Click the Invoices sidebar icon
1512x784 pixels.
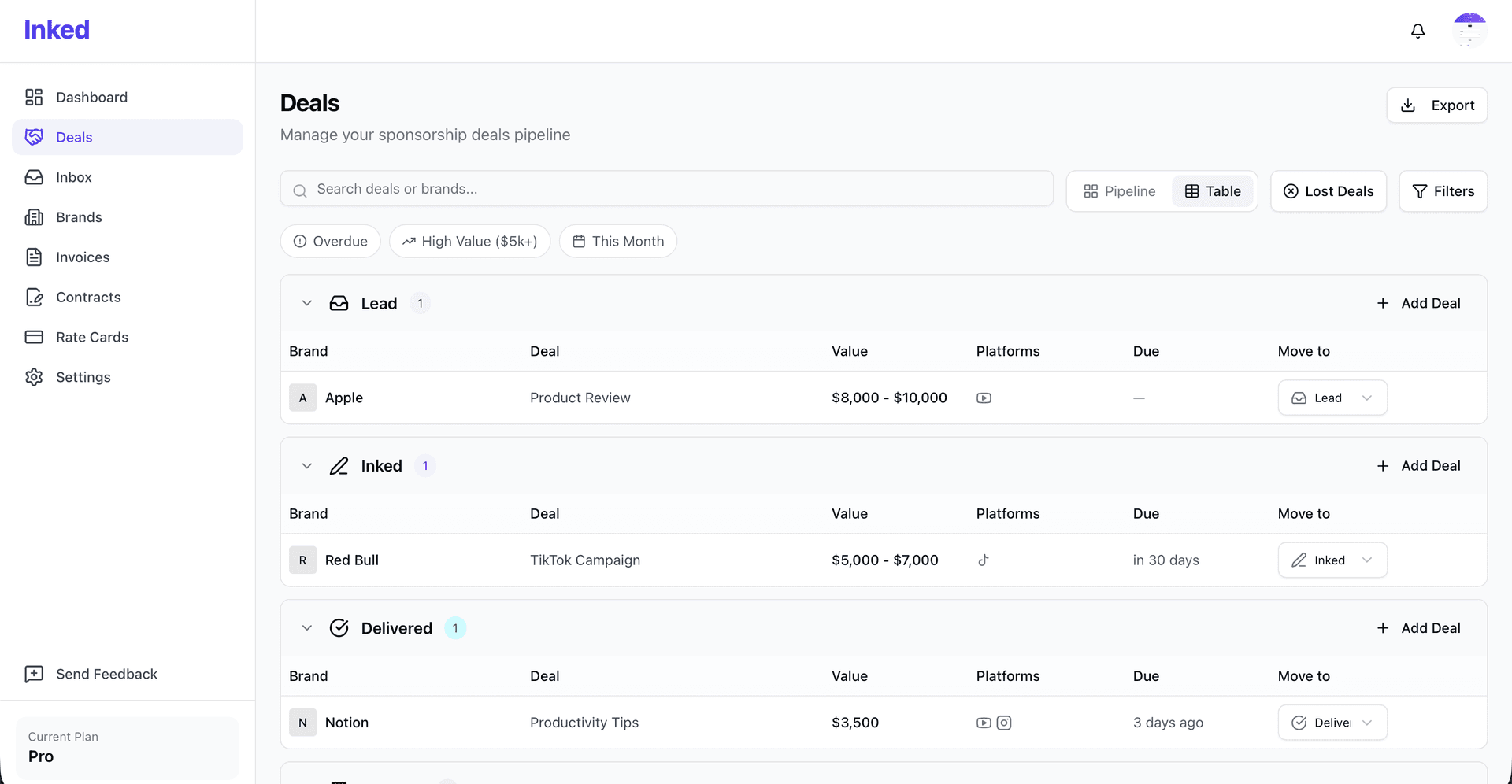click(x=35, y=257)
